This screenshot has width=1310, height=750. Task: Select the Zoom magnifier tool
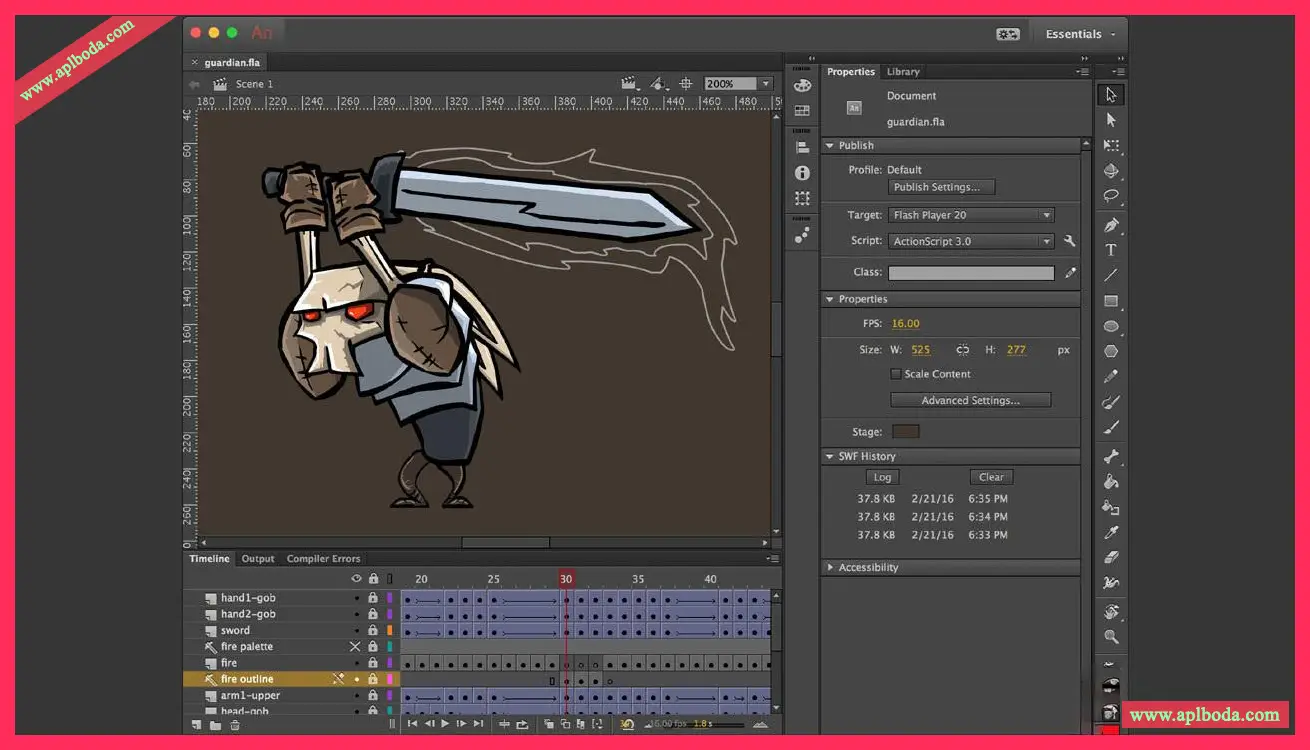[1110, 637]
